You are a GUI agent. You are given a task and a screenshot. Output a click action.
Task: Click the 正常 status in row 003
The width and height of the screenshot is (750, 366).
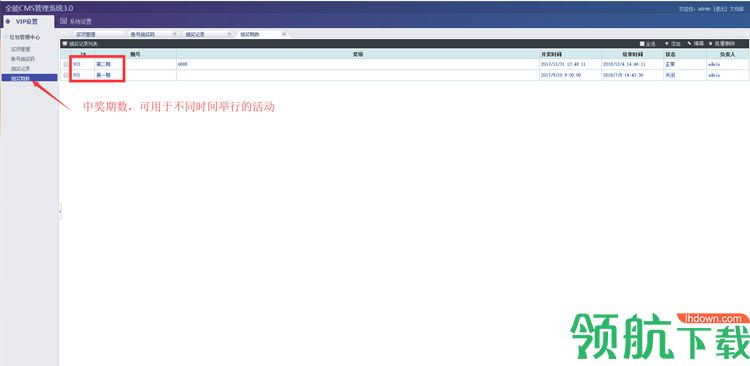[670, 64]
